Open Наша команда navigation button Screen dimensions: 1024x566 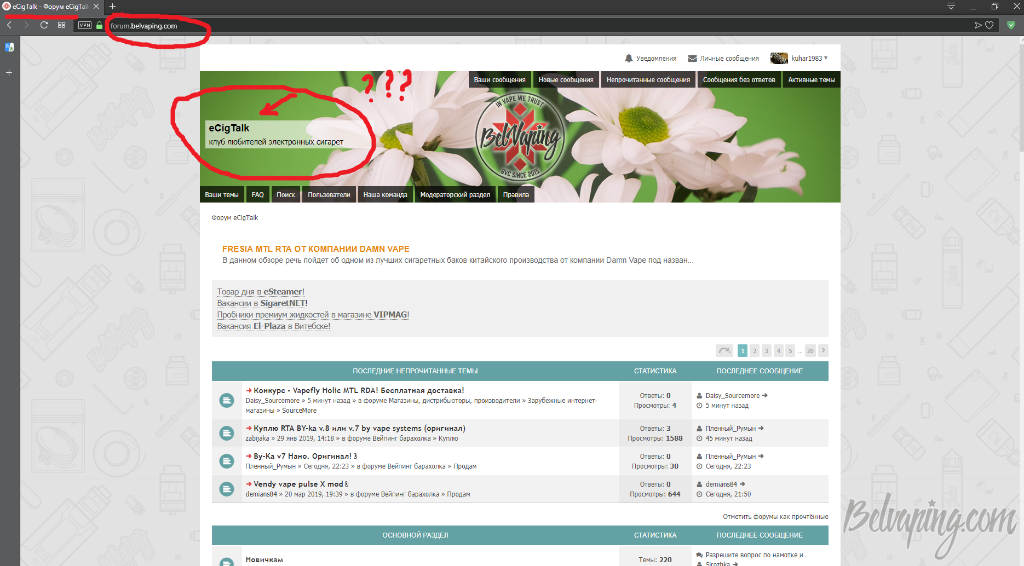tap(385, 195)
